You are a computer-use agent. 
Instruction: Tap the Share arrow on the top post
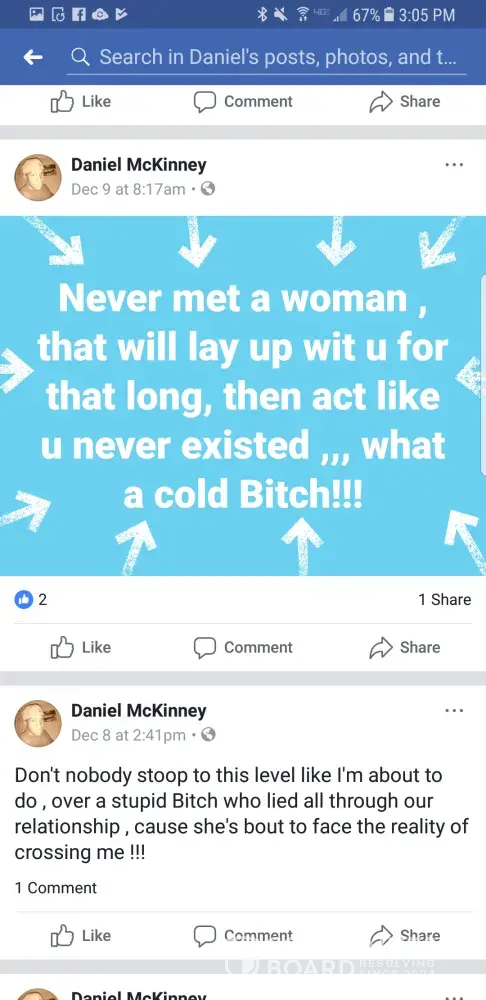[381, 102]
